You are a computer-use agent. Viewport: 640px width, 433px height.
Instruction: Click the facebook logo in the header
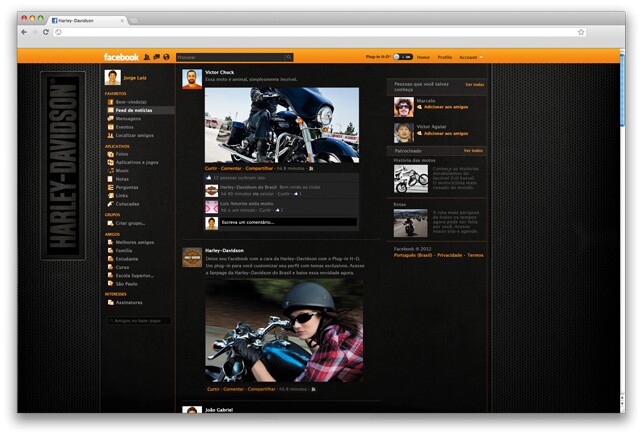click(121, 57)
